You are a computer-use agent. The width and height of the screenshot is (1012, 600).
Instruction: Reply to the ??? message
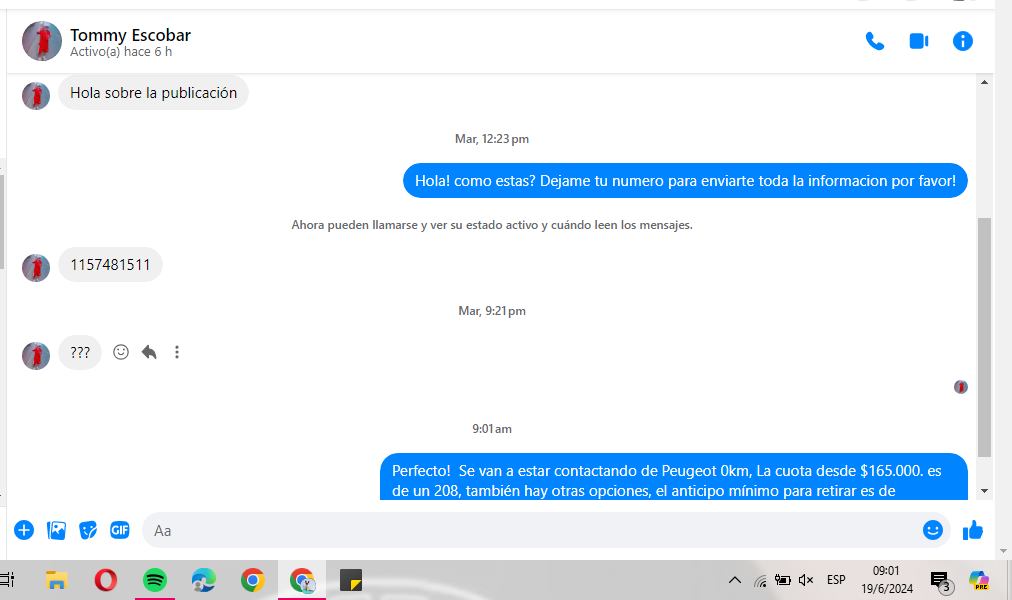(x=149, y=352)
